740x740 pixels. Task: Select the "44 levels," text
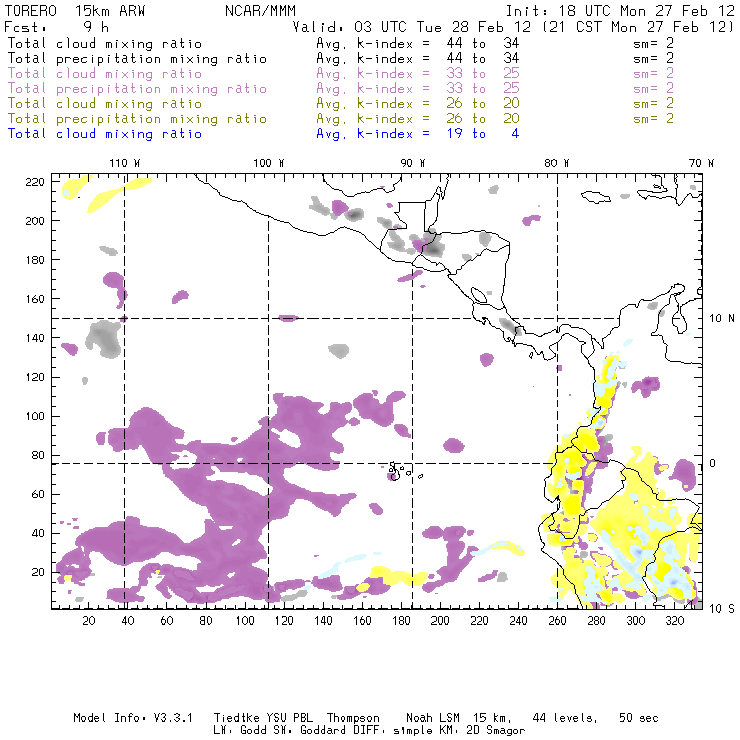(565, 718)
